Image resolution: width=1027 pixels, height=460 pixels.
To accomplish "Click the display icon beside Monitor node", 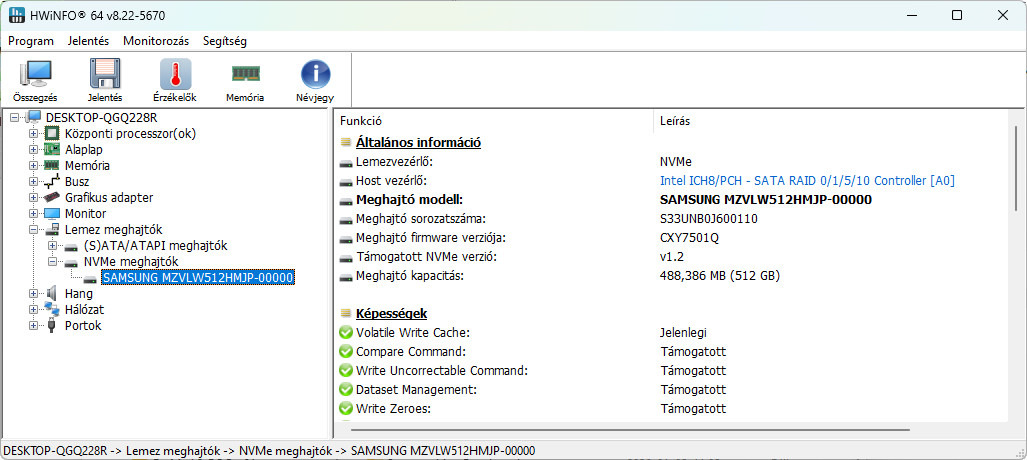I will point(52,214).
